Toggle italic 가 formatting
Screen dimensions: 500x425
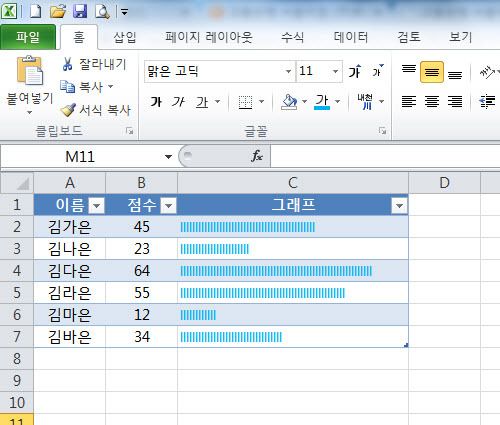point(179,101)
